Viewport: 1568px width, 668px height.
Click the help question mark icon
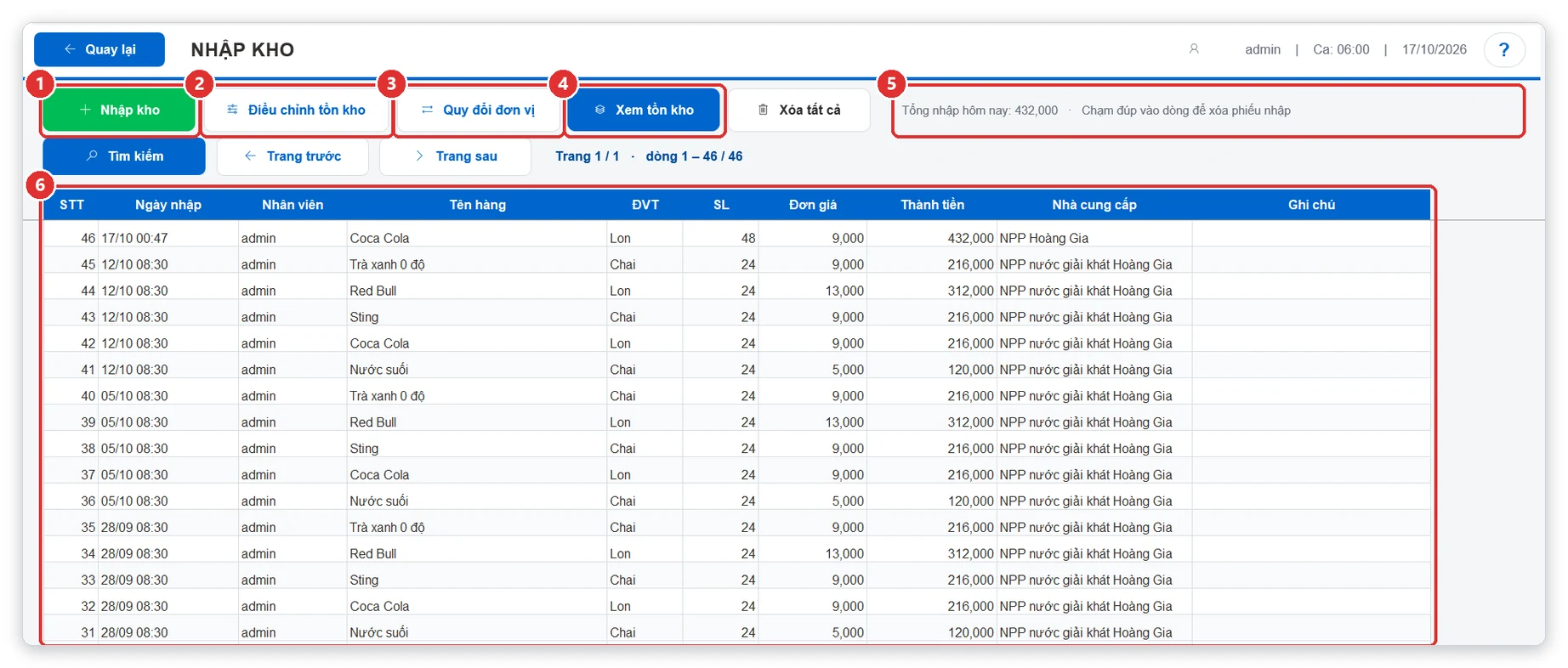1503,50
